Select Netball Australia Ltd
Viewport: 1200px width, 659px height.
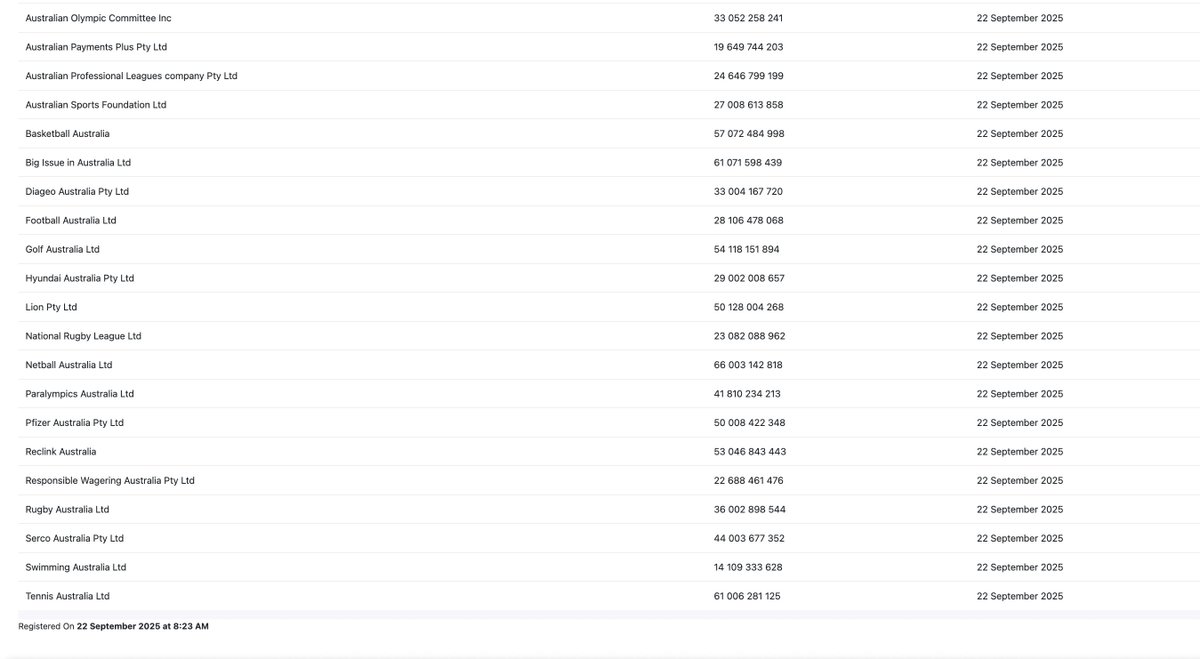[x=69, y=366]
